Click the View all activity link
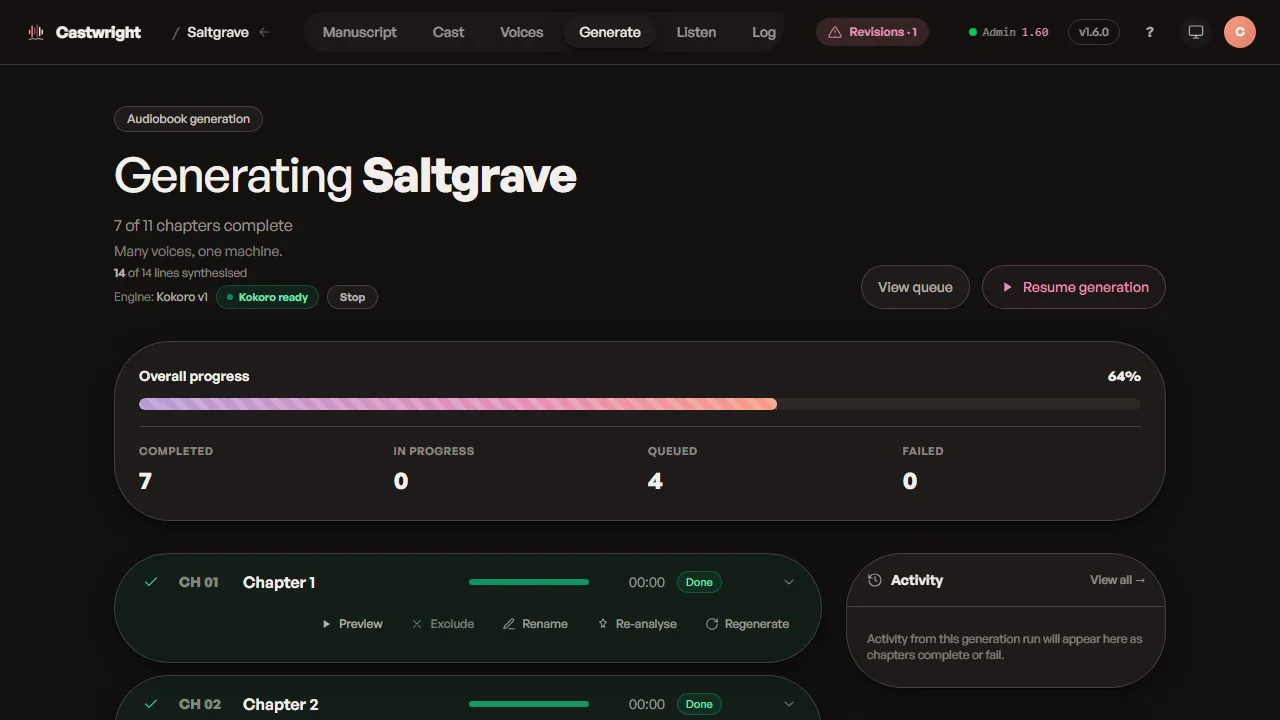The height and width of the screenshot is (720, 1280). pyautogui.click(x=1118, y=580)
